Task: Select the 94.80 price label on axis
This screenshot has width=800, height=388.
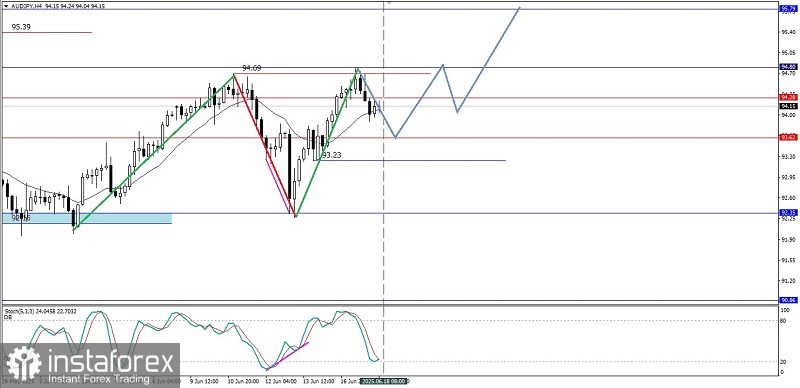Action: click(x=788, y=67)
